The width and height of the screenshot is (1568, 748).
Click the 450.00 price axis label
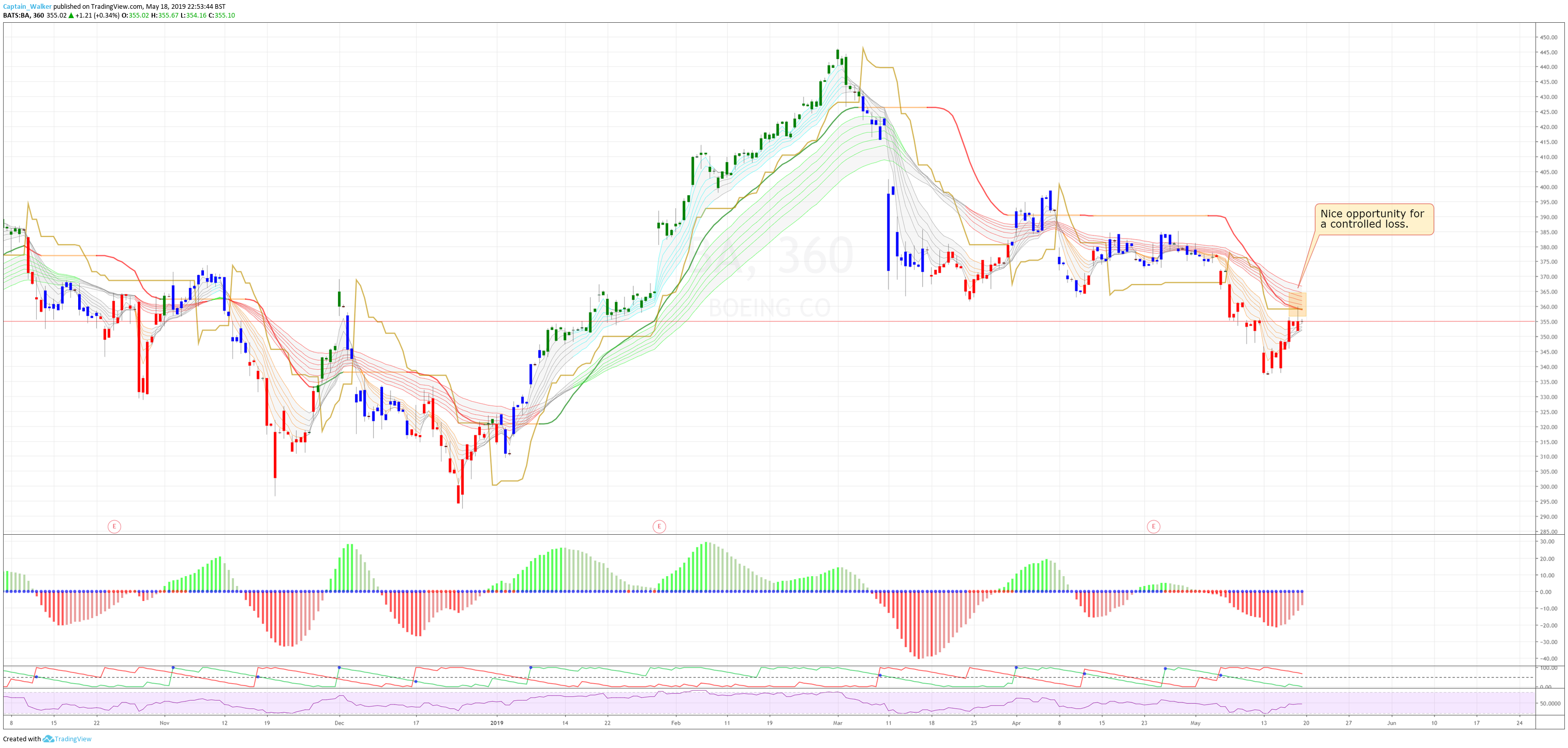point(1548,37)
